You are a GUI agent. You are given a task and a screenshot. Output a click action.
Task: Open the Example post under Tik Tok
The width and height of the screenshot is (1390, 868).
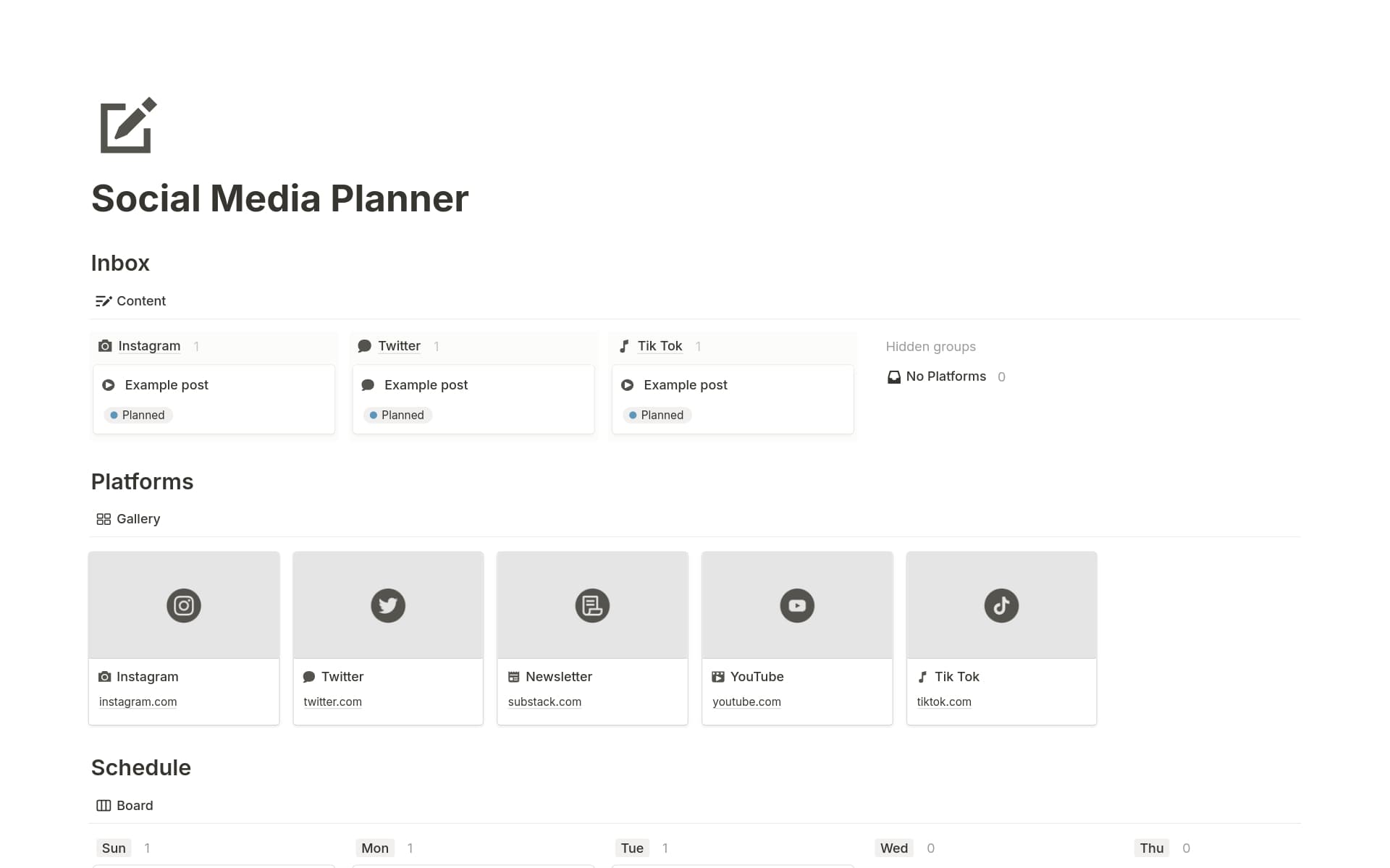tap(685, 384)
